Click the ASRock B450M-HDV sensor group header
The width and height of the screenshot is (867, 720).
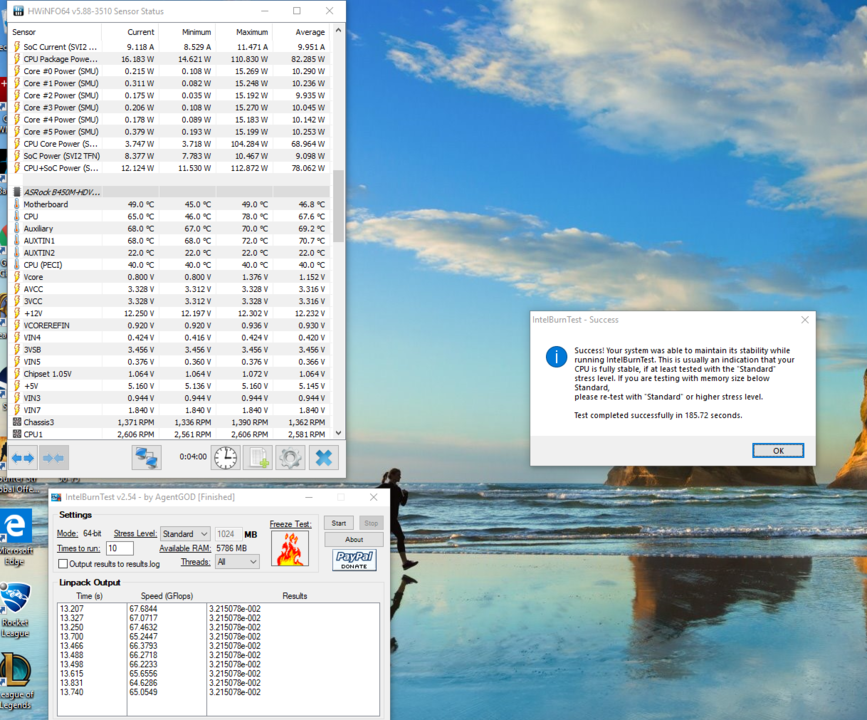coord(170,192)
